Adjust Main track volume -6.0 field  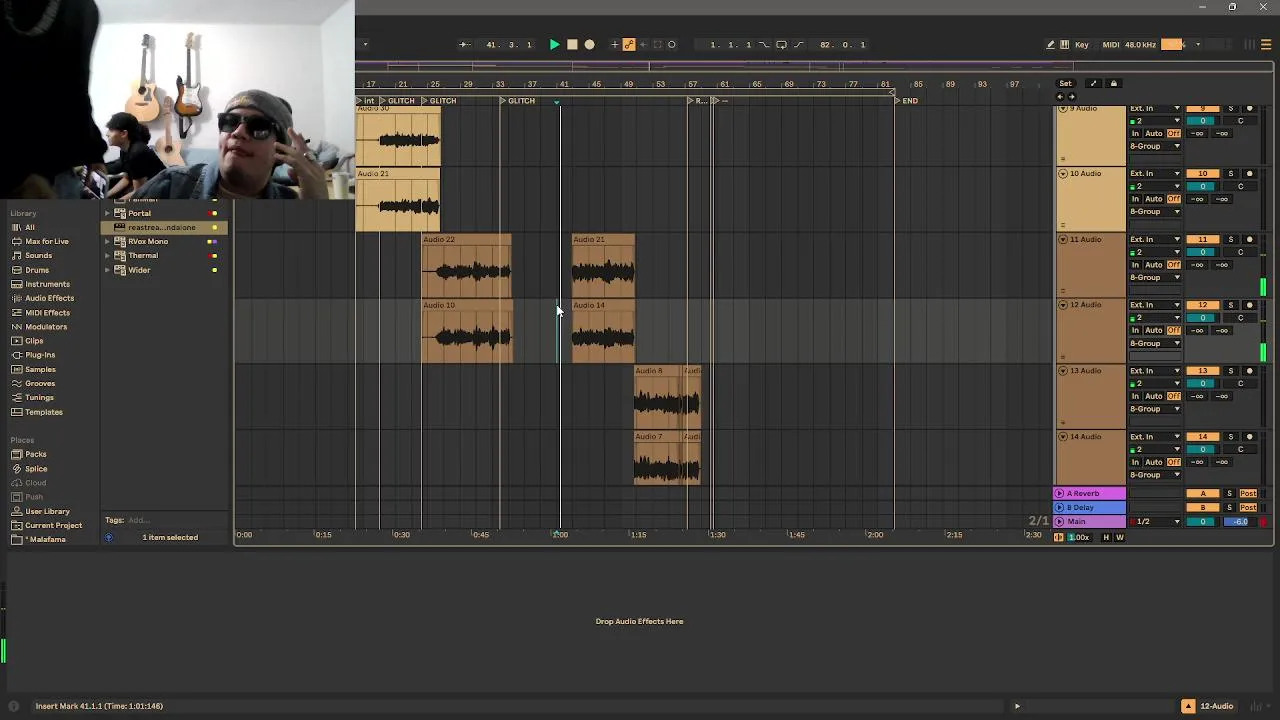(1240, 522)
